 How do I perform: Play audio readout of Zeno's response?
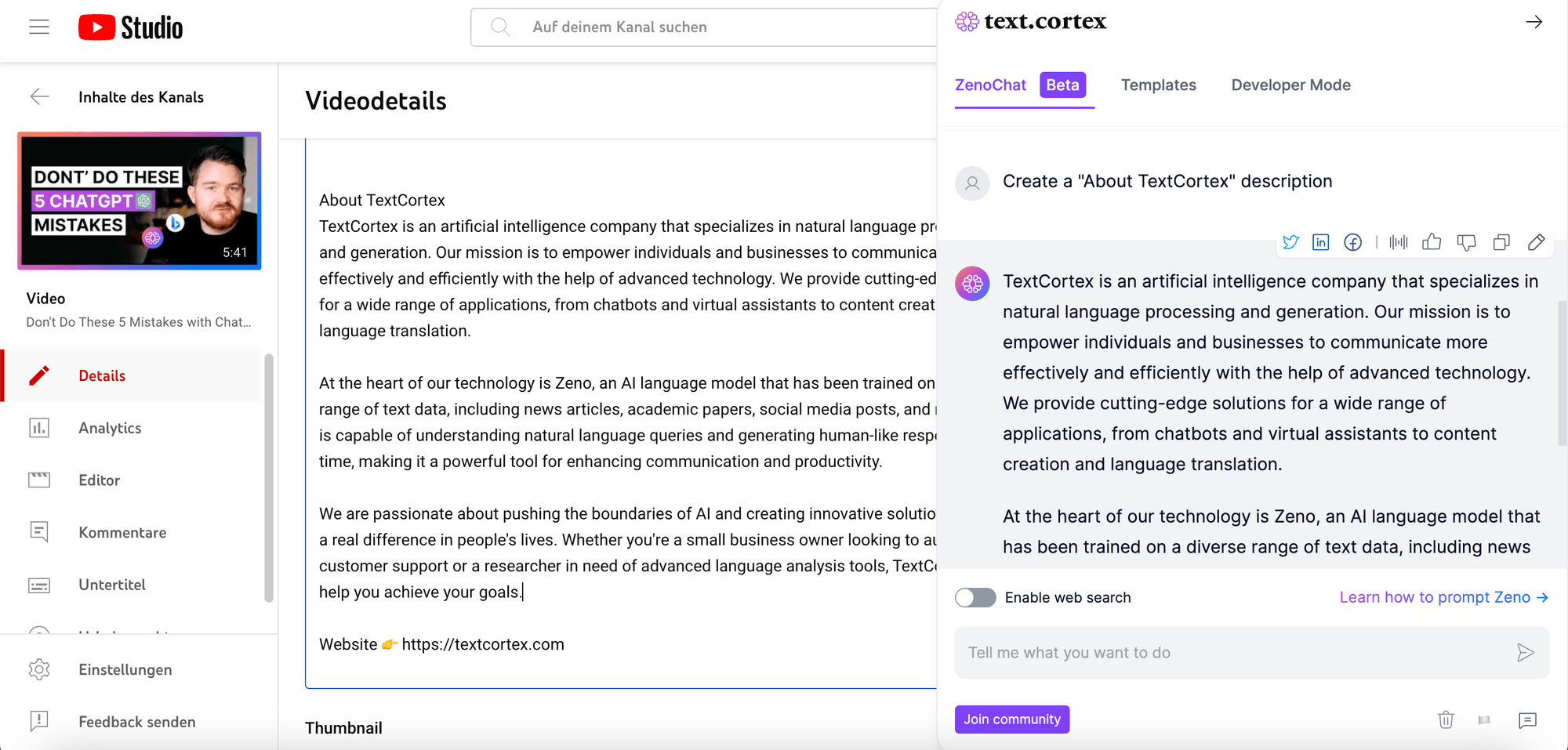(1398, 242)
